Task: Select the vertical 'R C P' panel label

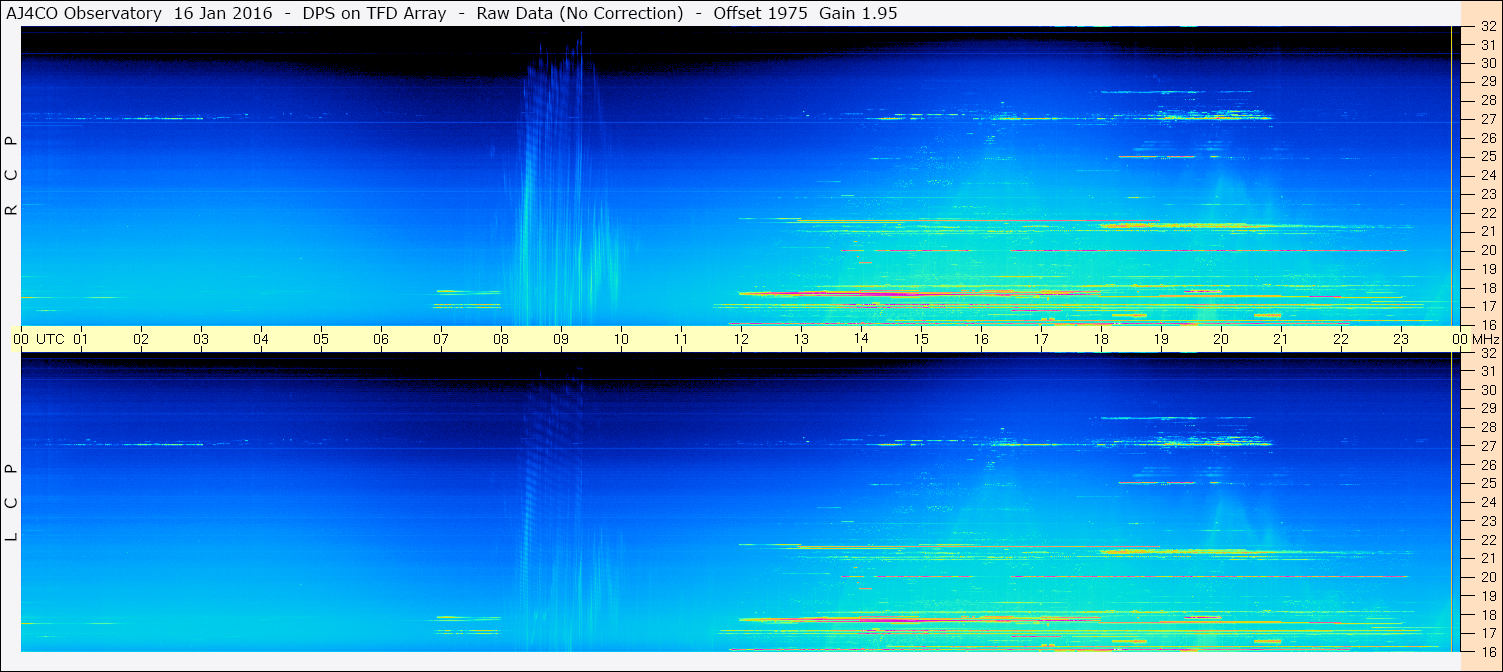Action: click(x=11, y=176)
